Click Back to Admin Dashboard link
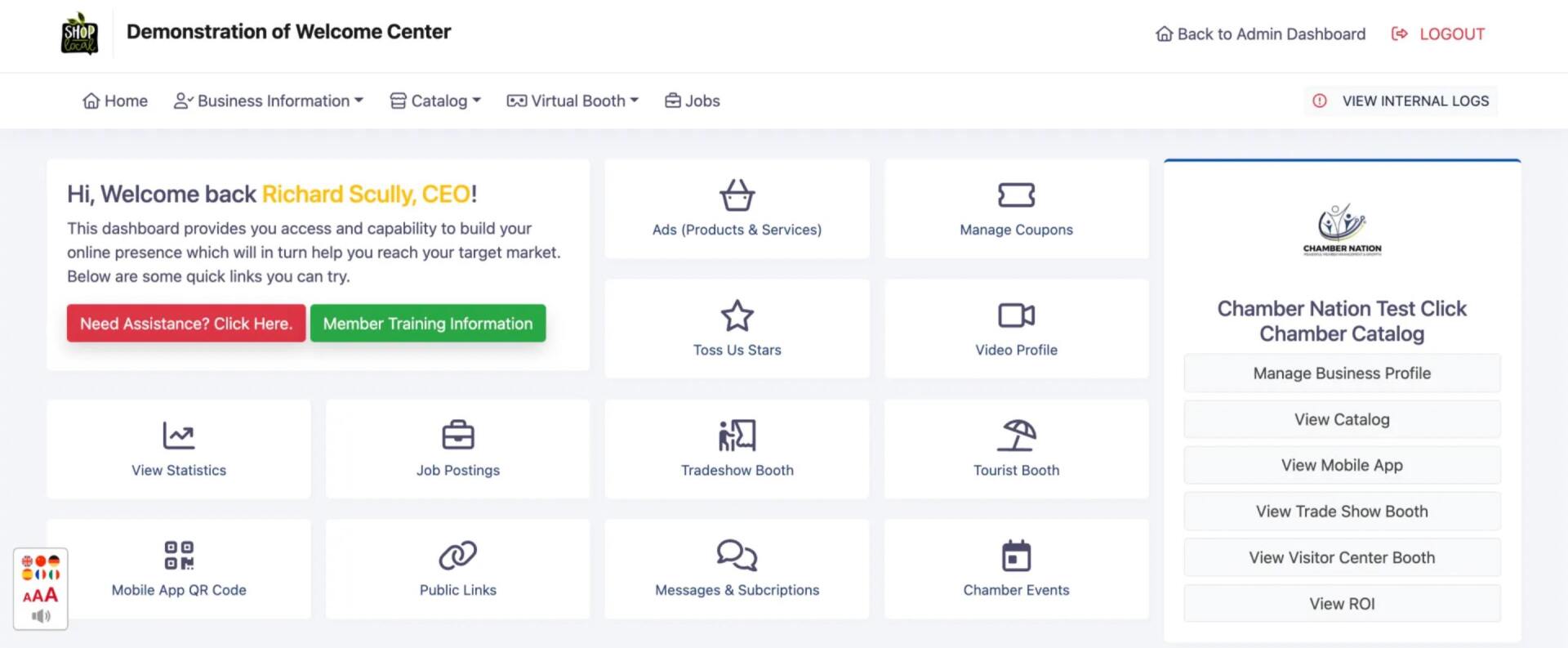This screenshot has width=1568, height=648. 1260,34
